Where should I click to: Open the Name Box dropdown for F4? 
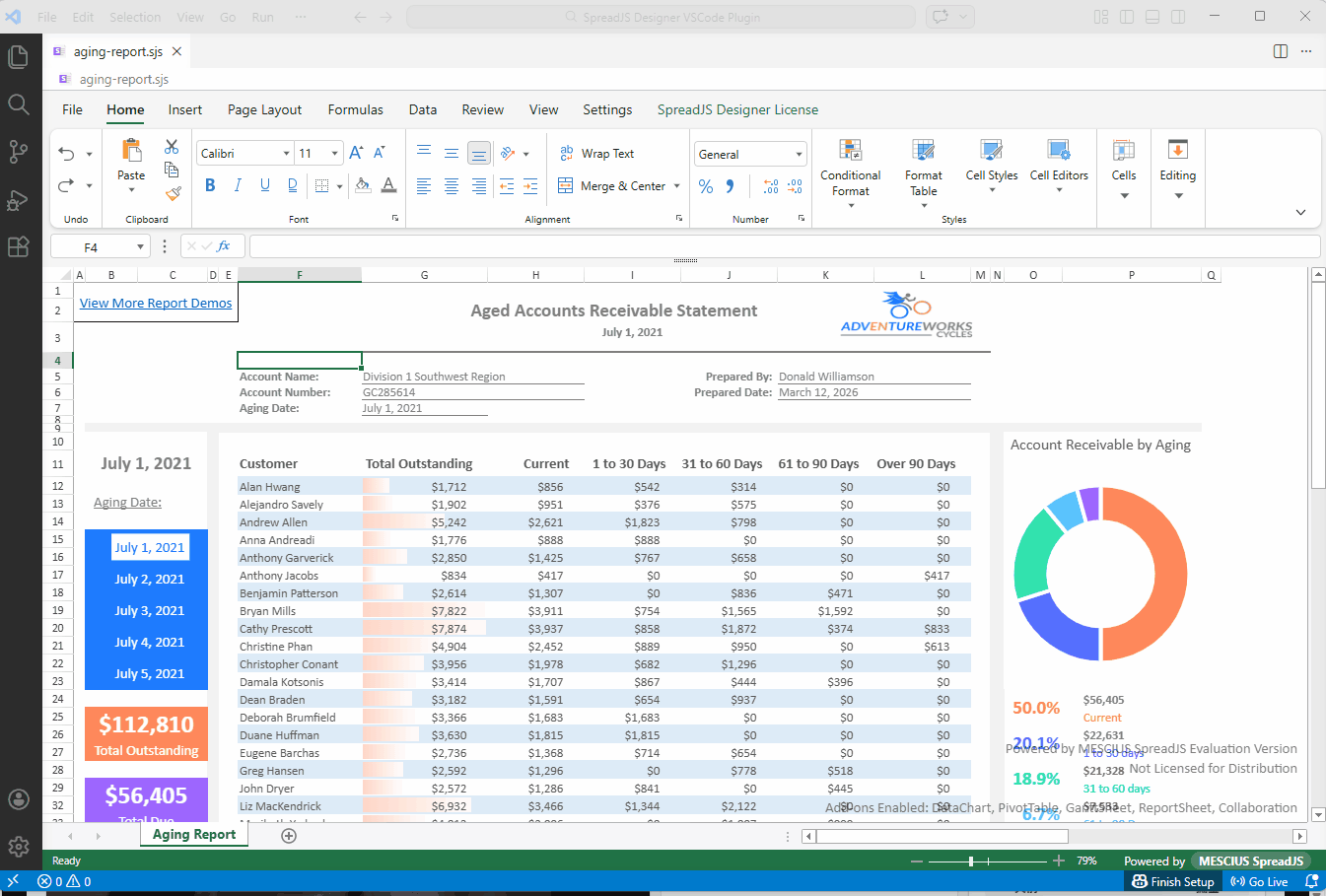pyautogui.click(x=140, y=247)
